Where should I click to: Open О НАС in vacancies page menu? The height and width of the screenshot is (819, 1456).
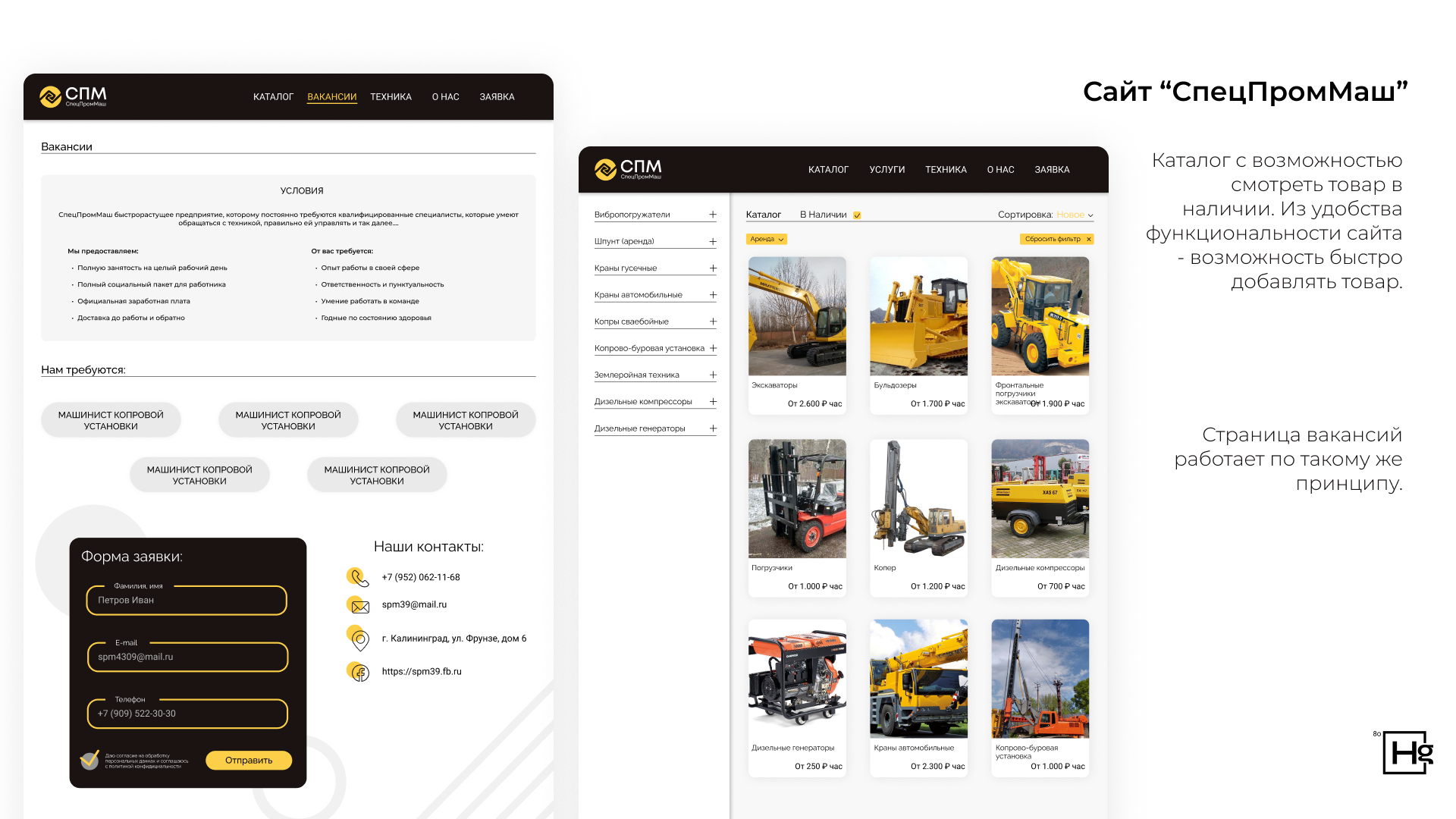pyautogui.click(x=446, y=97)
